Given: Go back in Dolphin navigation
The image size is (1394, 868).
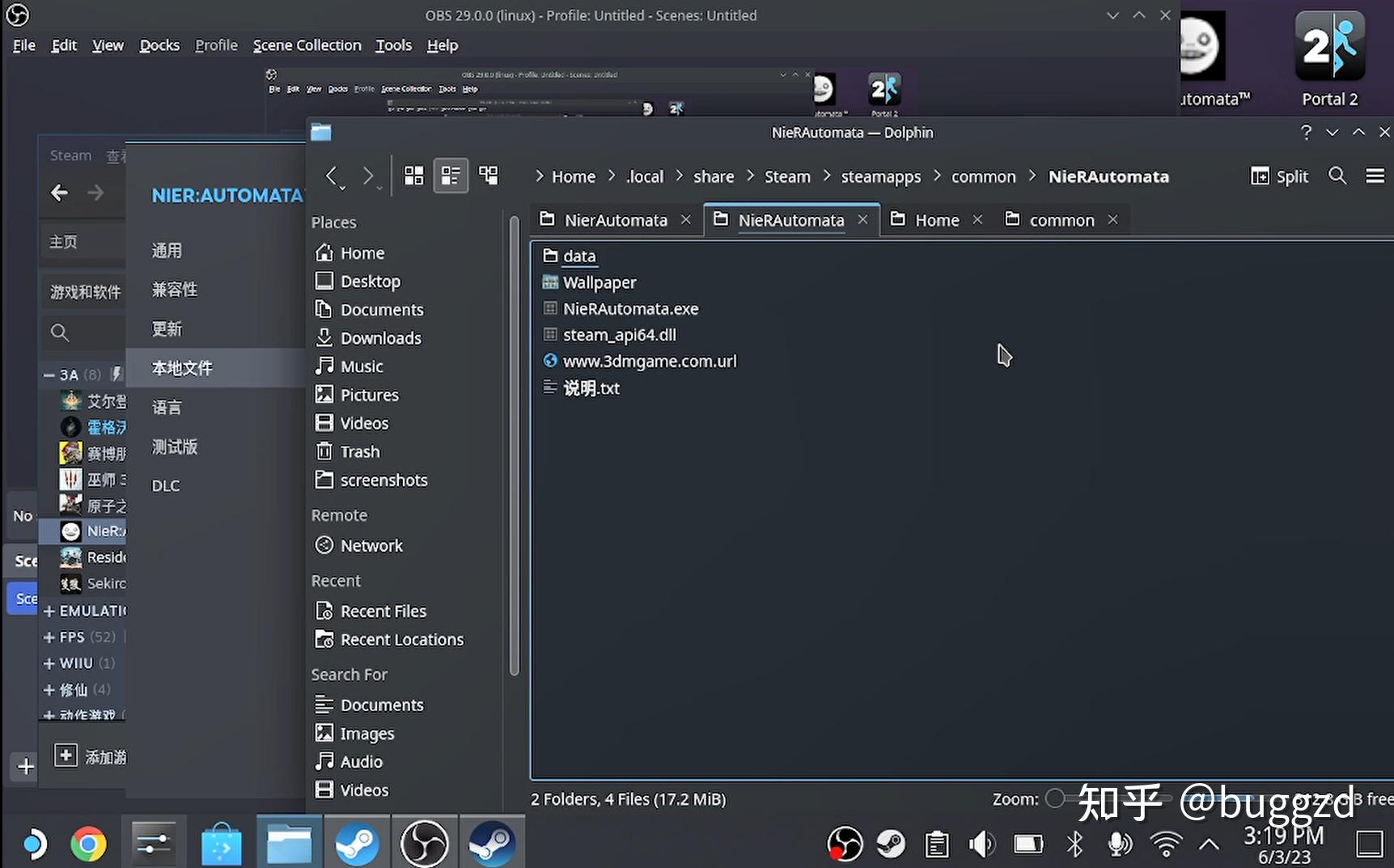Looking at the screenshot, I should (x=333, y=176).
